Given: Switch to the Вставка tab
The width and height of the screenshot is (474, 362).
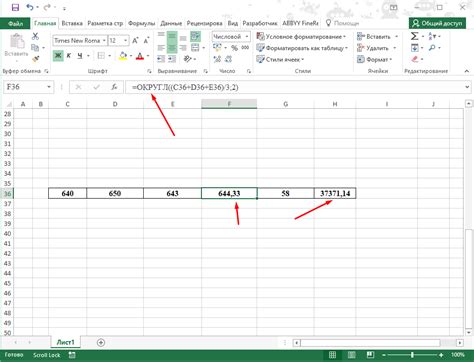Looking at the screenshot, I should [72, 23].
